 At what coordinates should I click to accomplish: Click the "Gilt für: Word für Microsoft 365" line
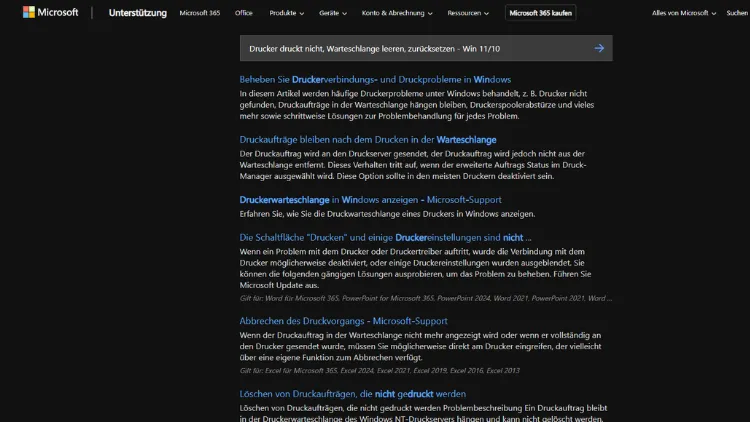point(426,298)
